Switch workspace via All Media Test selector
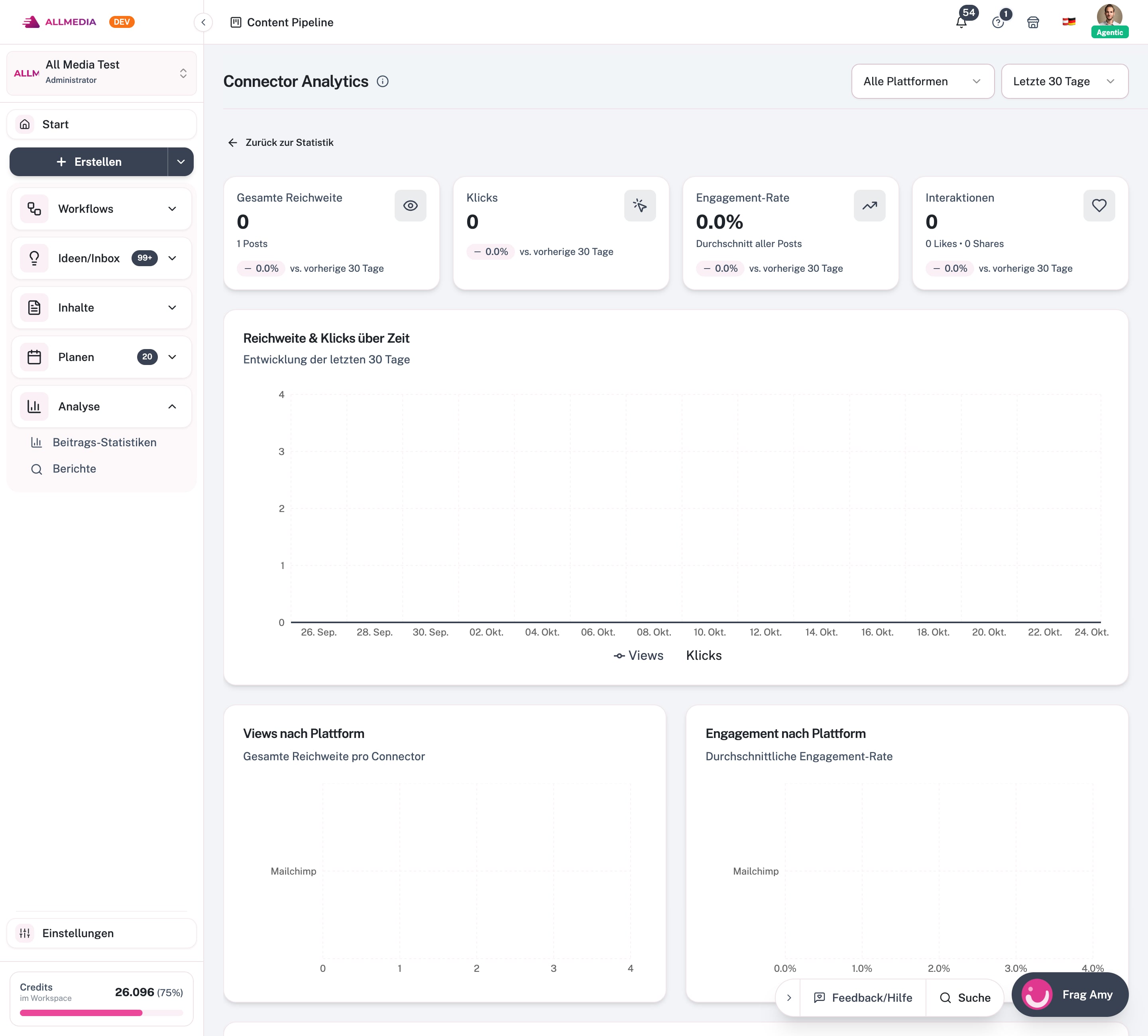This screenshot has width=1148, height=1036. [101, 73]
